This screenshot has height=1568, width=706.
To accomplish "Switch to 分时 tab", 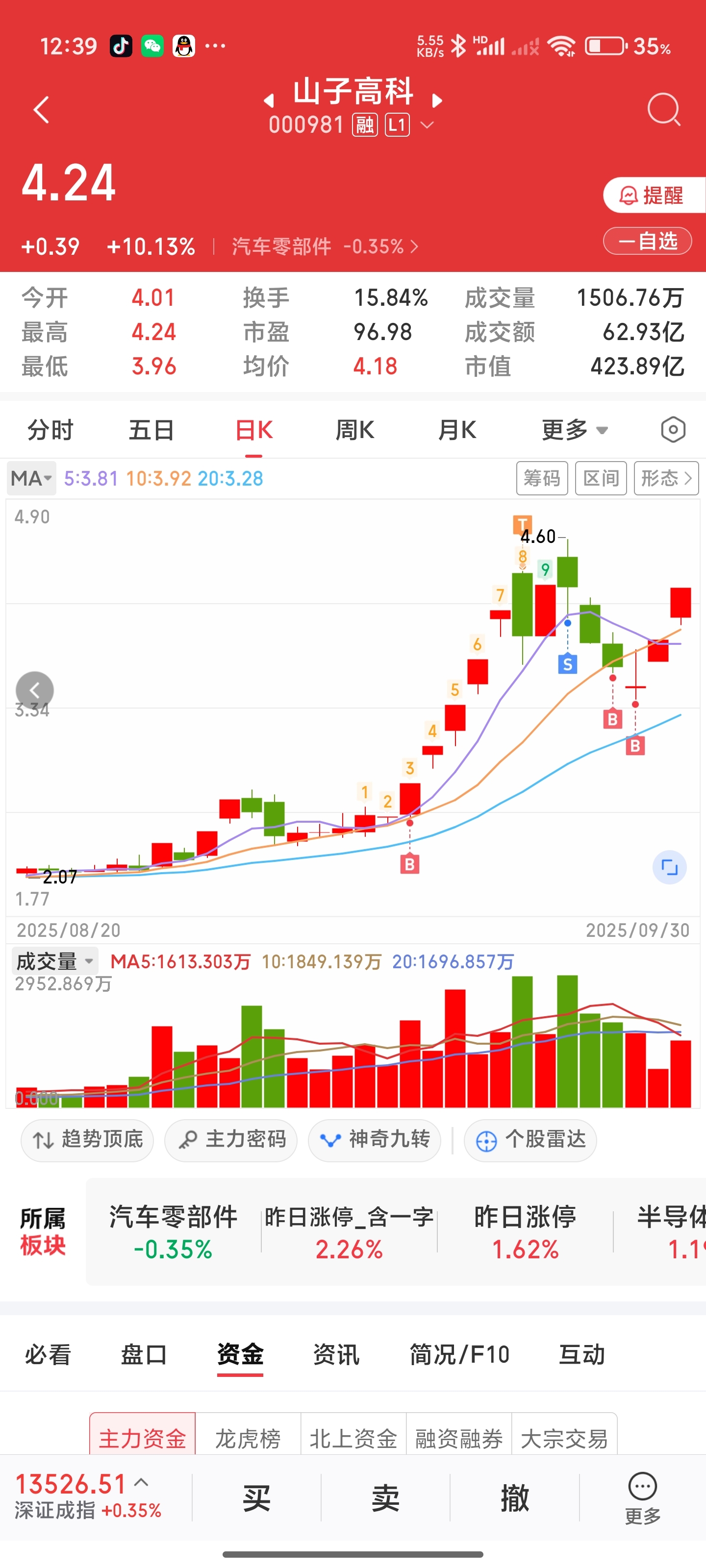I will coord(50,430).
